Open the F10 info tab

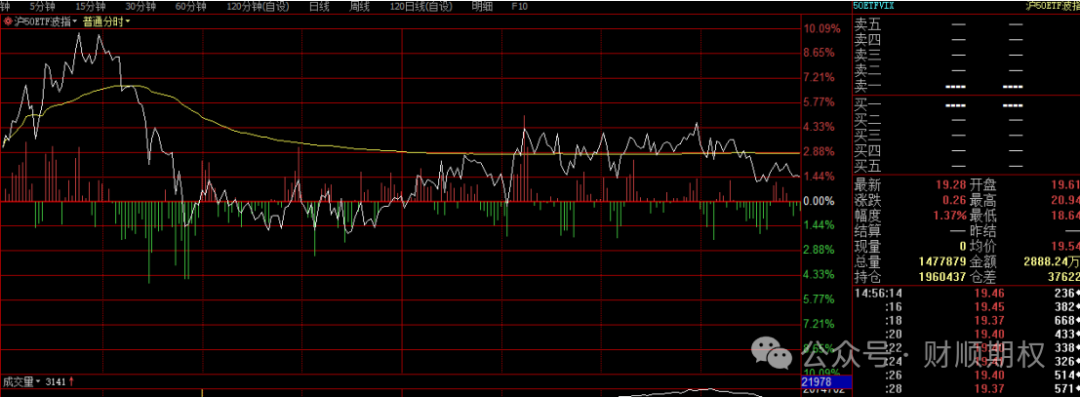point(520,6)
